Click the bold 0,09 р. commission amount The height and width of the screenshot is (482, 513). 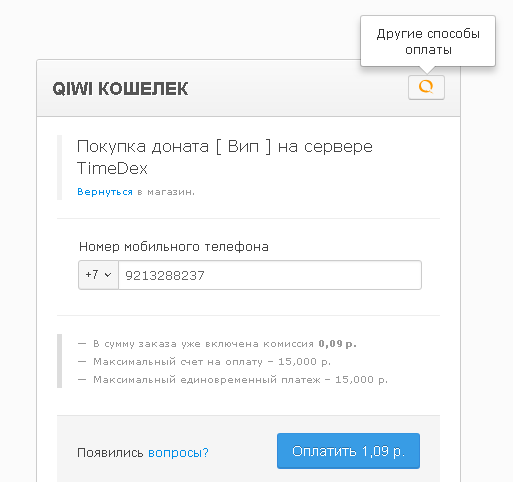[338, 344]
